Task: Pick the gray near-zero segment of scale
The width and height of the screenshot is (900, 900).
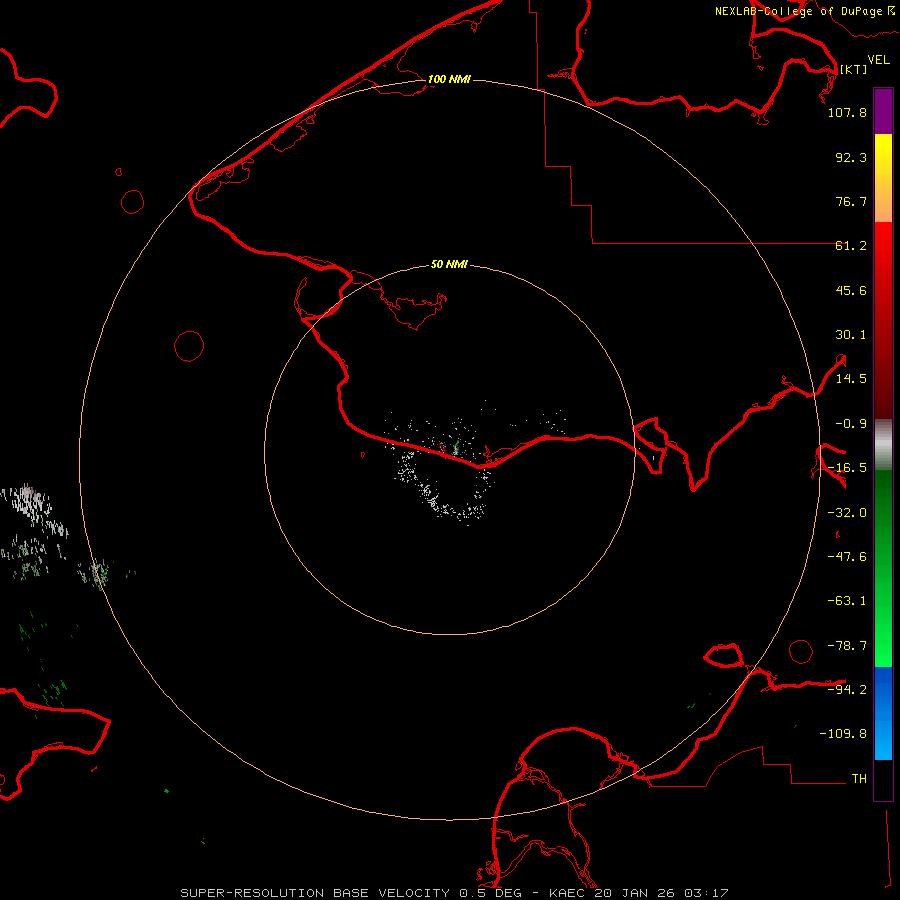Action: point(883,445)
